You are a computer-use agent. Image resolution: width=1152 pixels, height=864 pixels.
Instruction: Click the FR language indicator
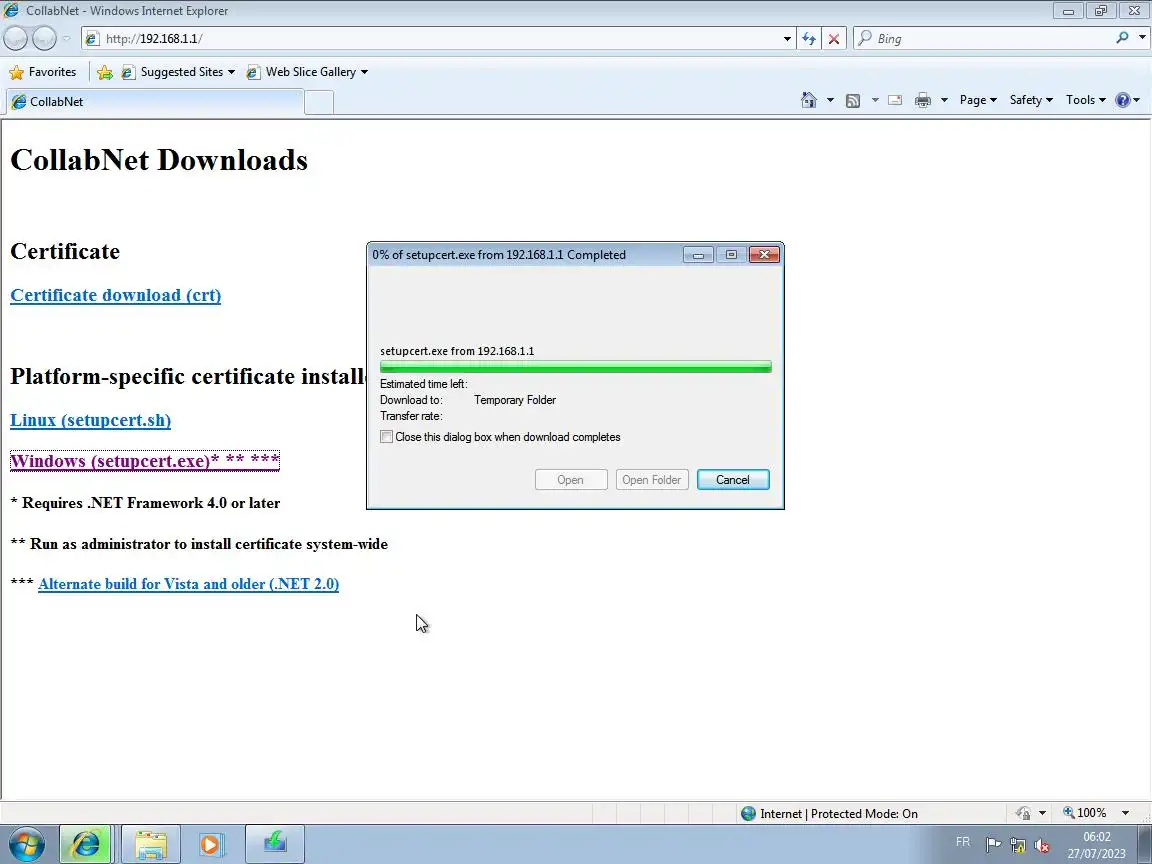(x=963, y=842)
